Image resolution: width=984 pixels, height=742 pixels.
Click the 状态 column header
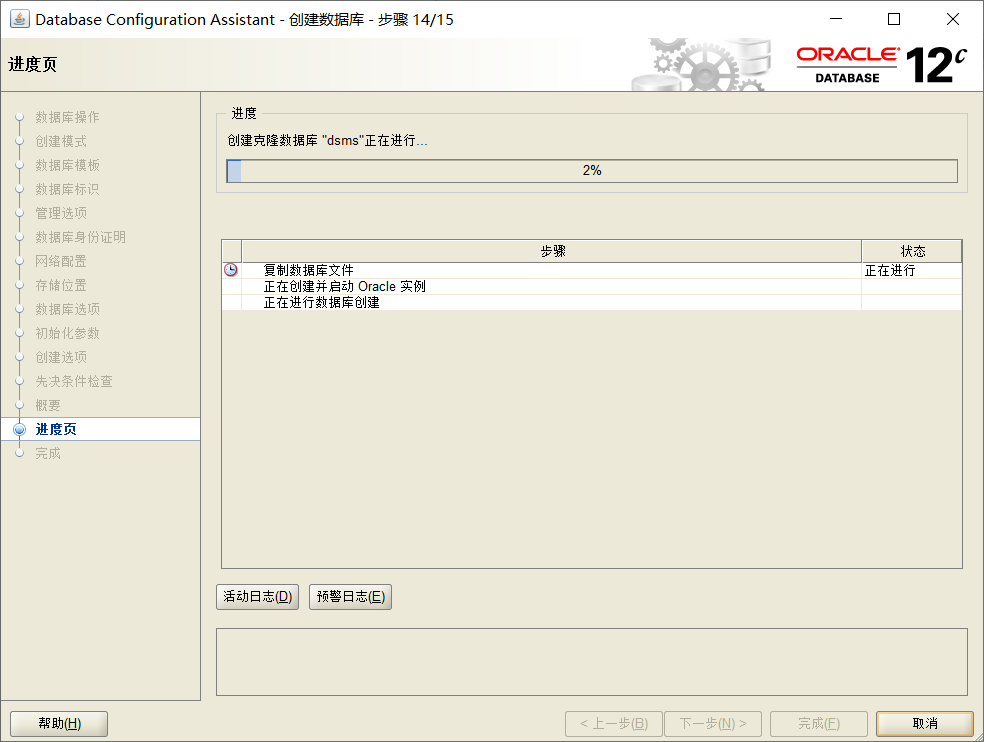point(910,250)
